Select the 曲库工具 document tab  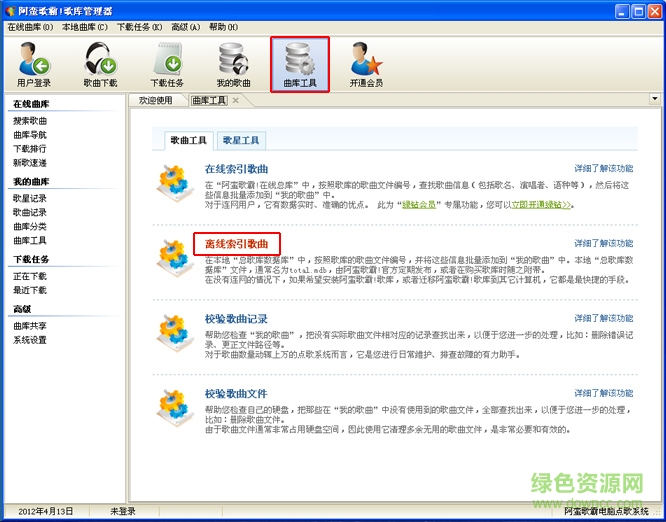point(209,101)
